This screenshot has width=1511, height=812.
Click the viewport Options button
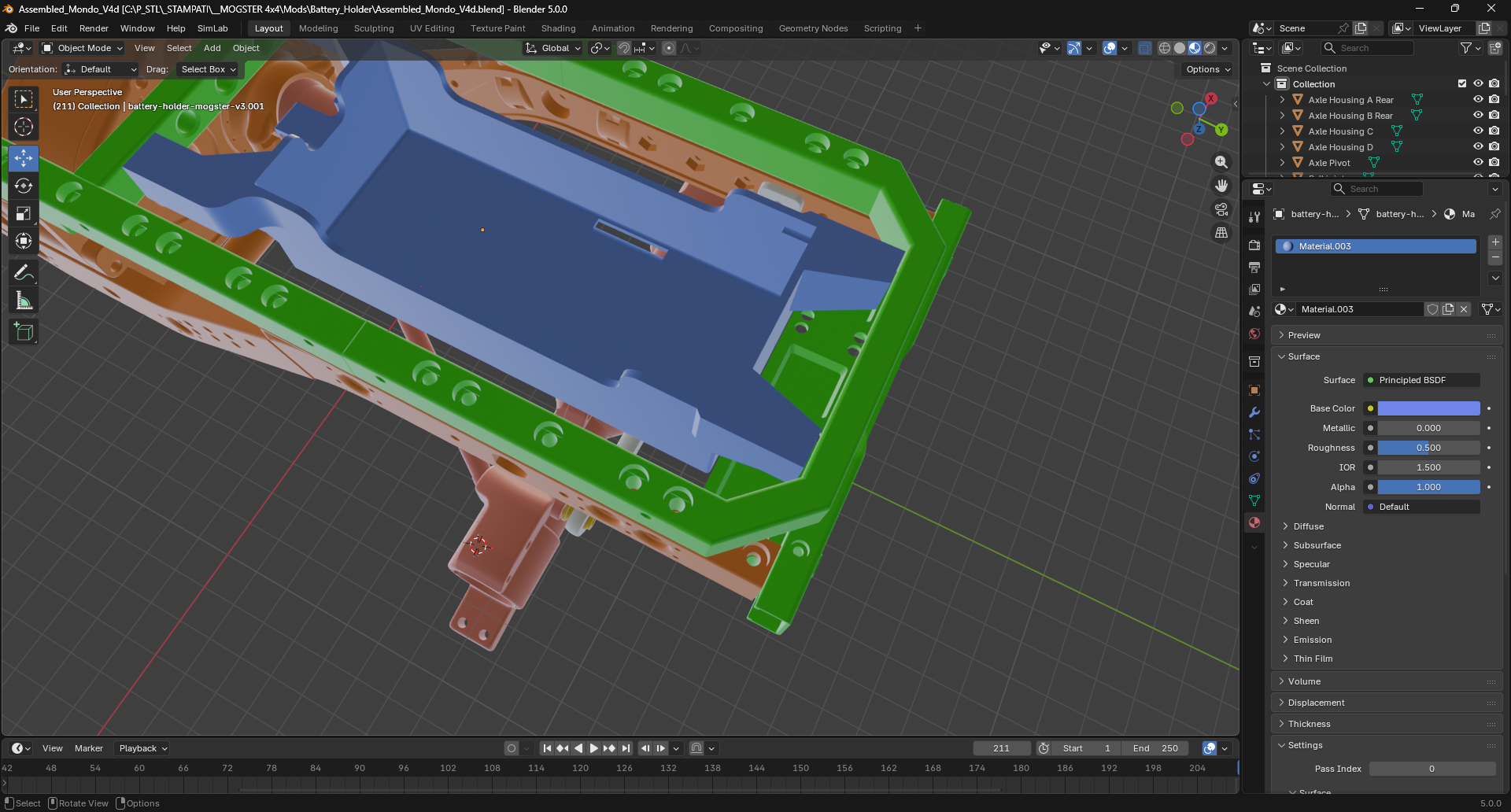pyautogui.click(x=1208, y=69)
